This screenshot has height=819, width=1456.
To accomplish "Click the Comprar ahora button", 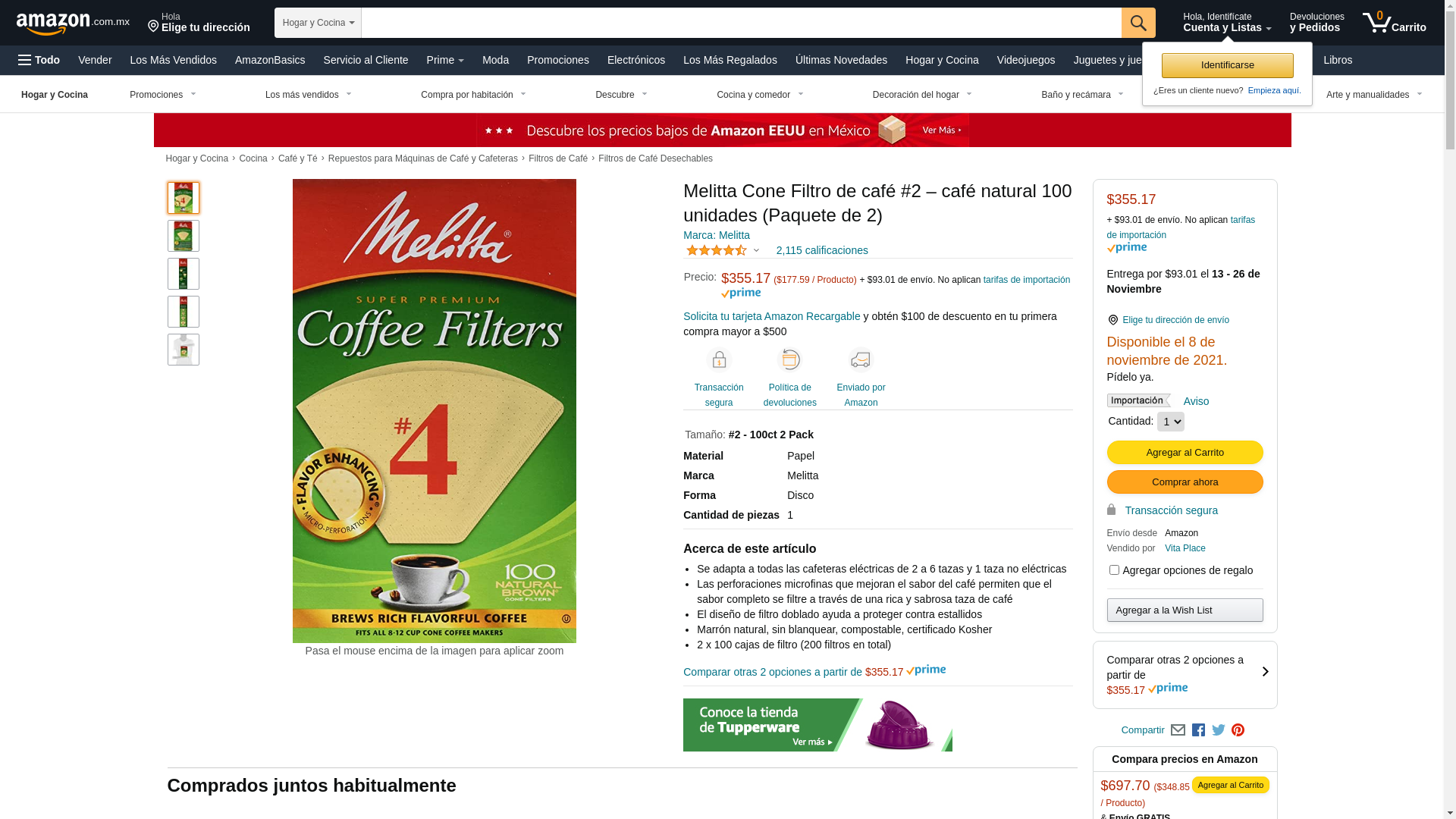I will tap(1185, 482).
